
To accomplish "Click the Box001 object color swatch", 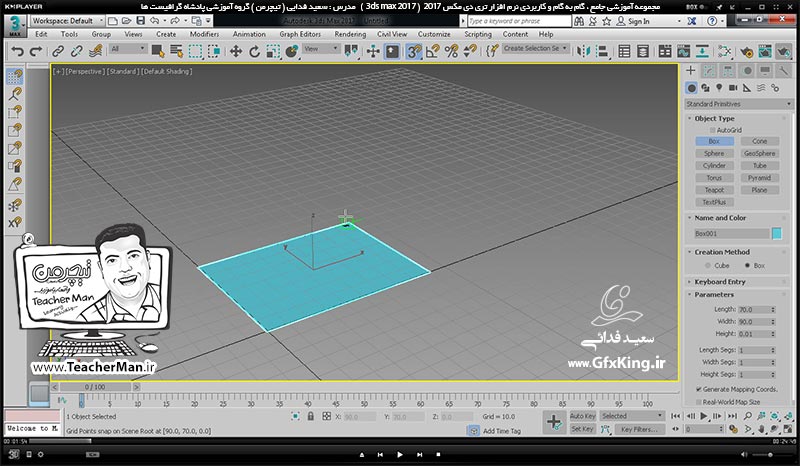I will tap(777, 233).
